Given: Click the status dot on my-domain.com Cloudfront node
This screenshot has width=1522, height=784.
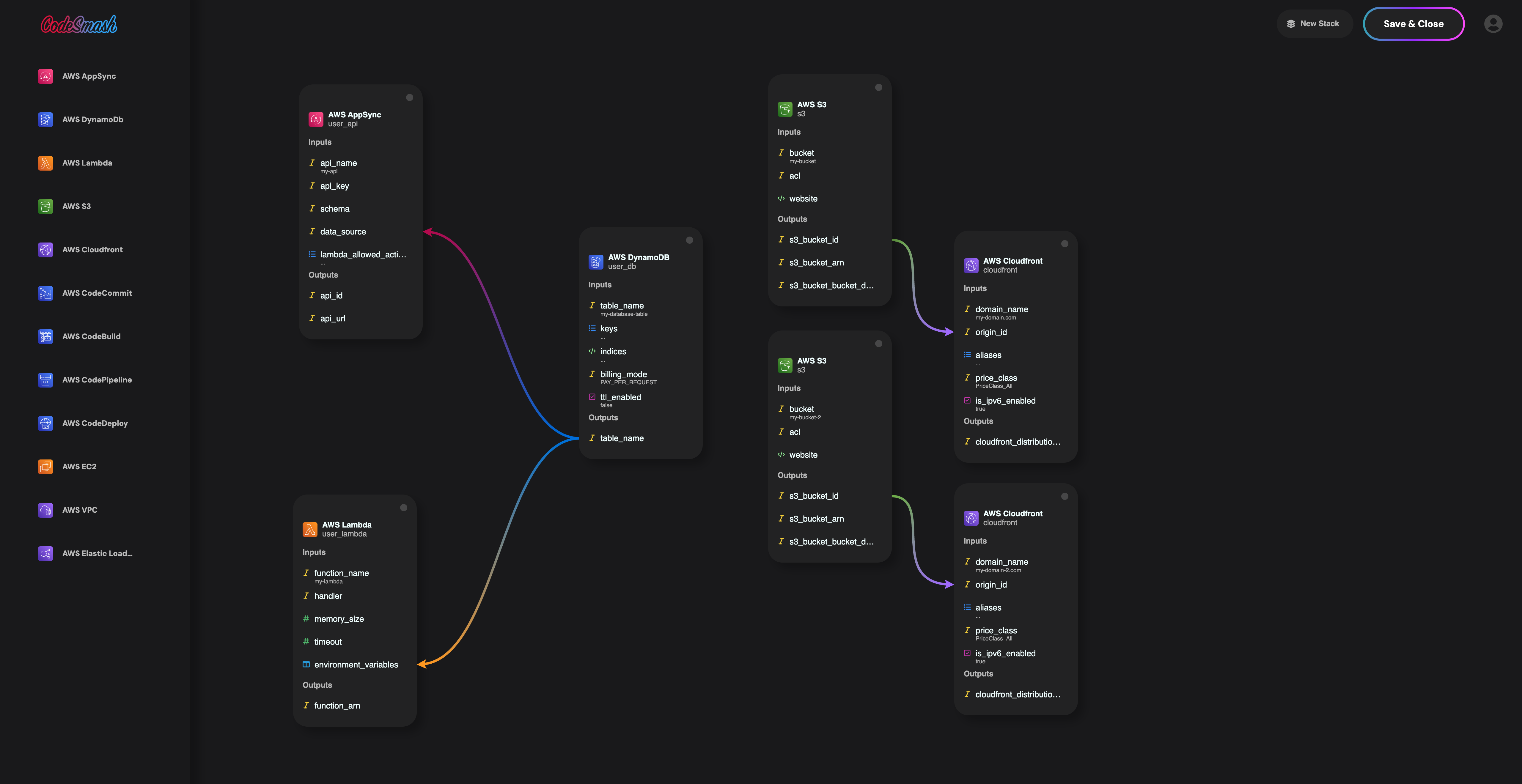Looking at the screenshot, I should point(1065,243).
